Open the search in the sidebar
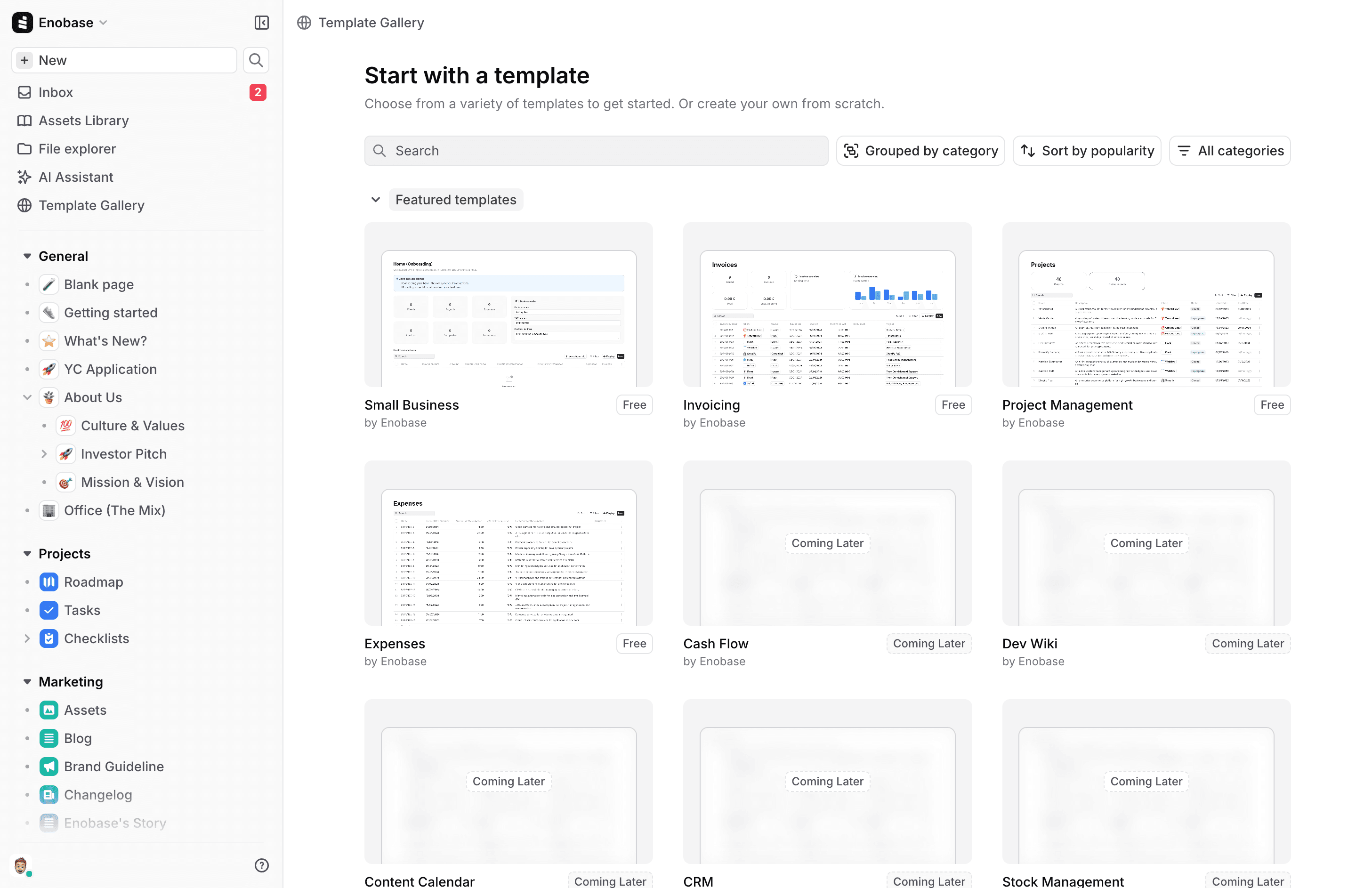This screenshot has width=1372, height=888. (256, 60)
